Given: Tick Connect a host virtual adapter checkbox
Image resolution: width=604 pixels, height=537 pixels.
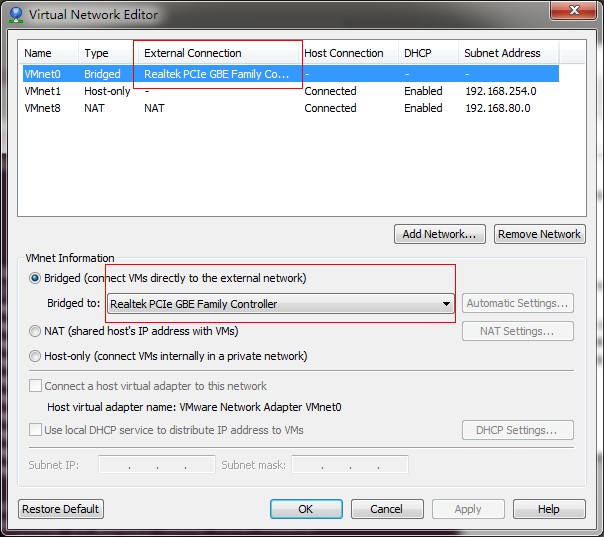Looking at the screenshot, I should click(x=35, y=386).
